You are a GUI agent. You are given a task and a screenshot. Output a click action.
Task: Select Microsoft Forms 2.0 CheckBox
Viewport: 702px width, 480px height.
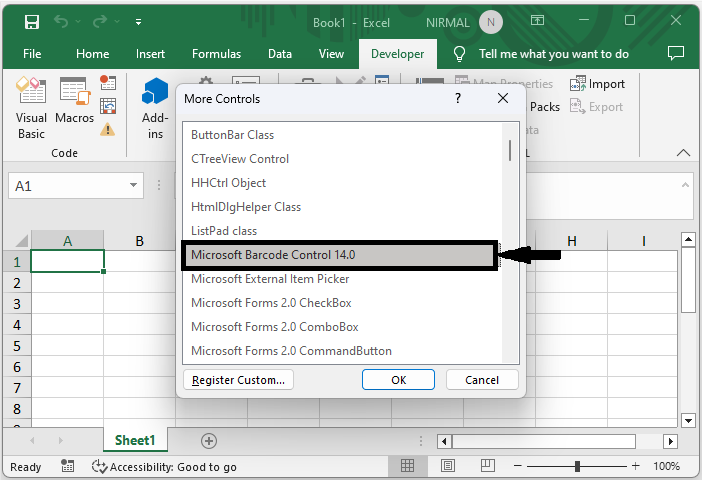pos(342,303)
